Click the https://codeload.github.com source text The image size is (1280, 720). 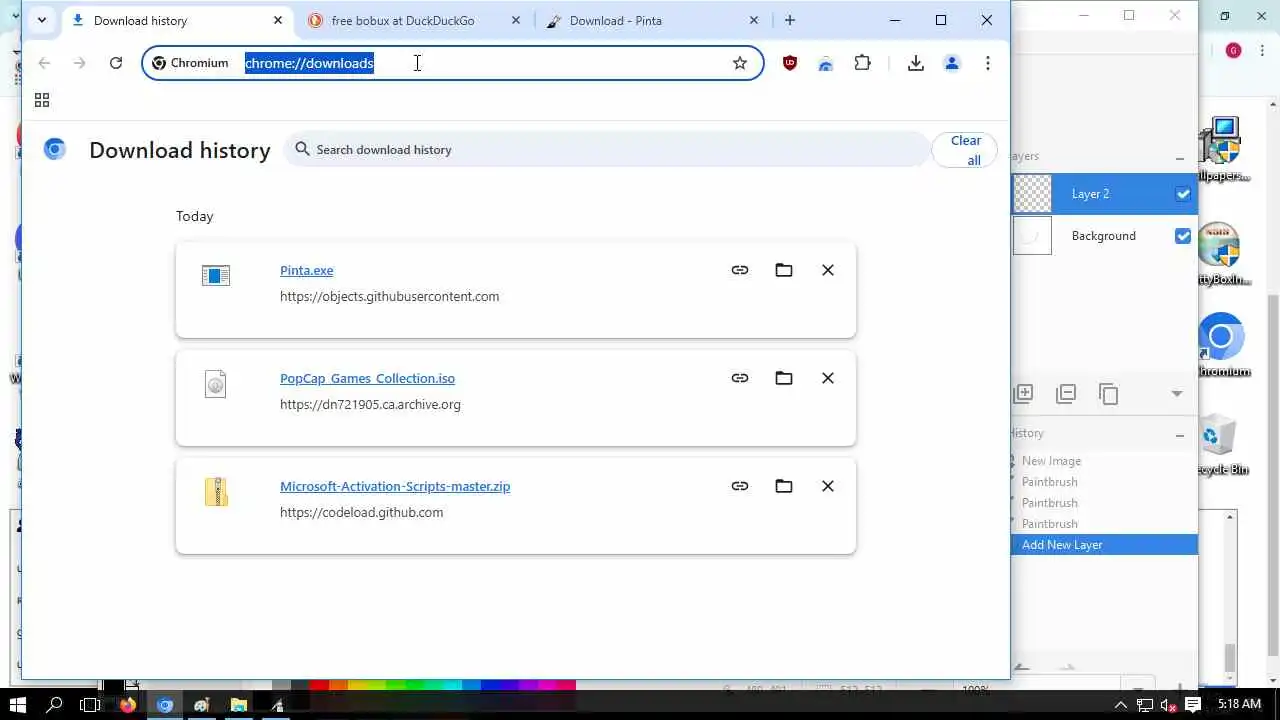click(x=361, y=512)
